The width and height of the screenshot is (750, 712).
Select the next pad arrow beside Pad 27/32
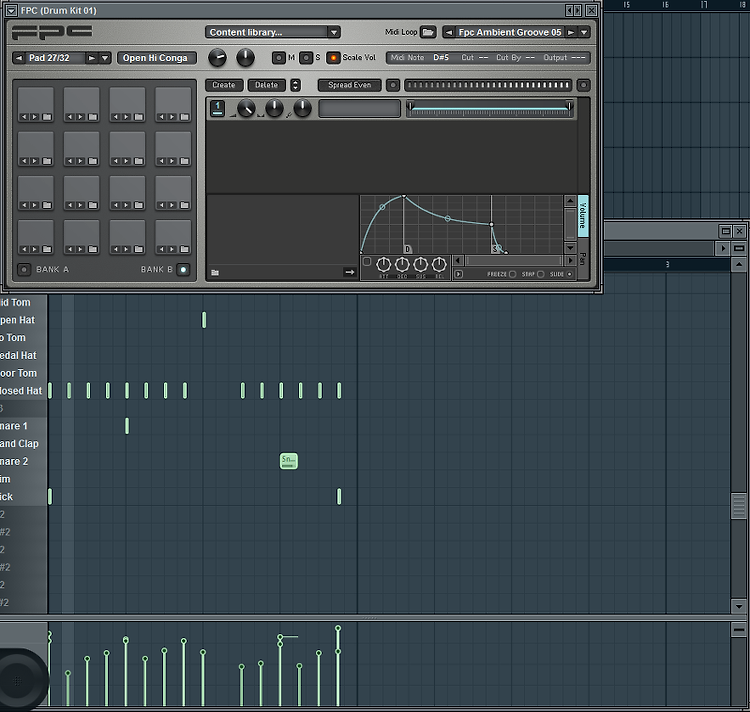point(91,58)
